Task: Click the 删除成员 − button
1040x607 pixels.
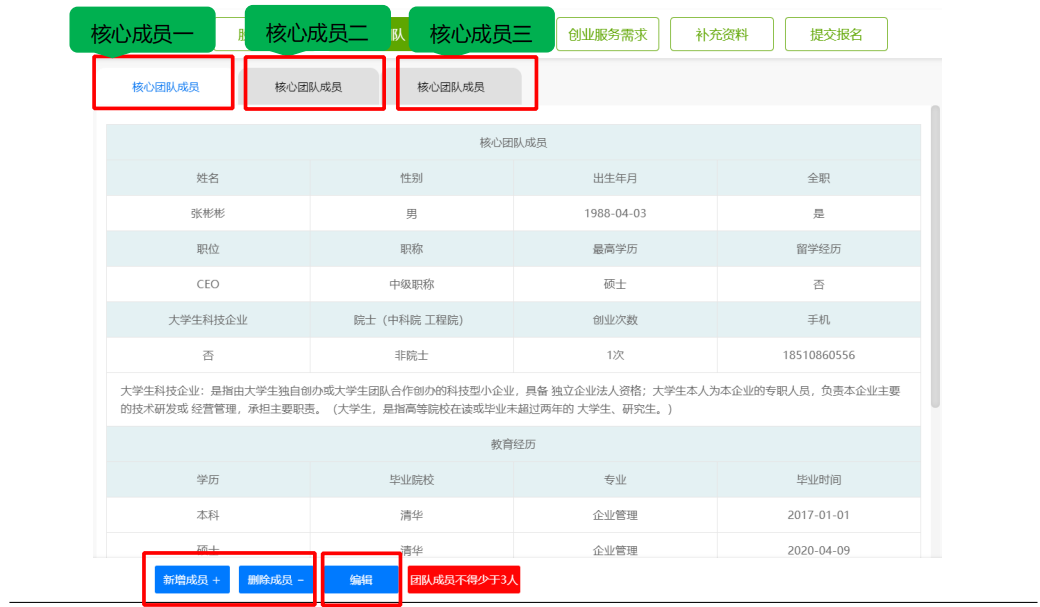Action: (x=276, y=580)
